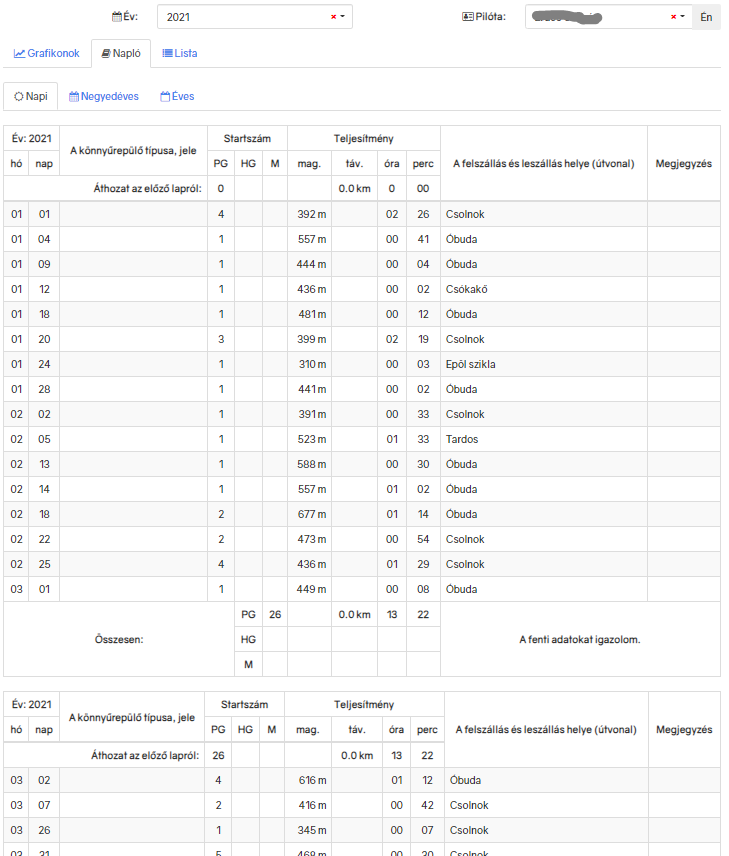Click the list icon on the Lista tab
Screen dimensions: 729x856
pyautogui.click(x=167, y=53)
